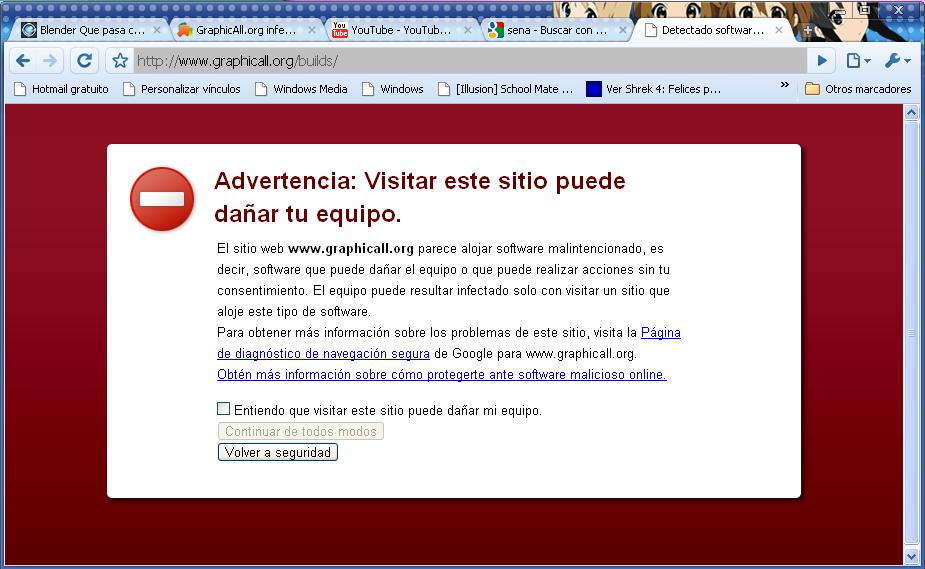Switch to the YouTube tab

tap(401, 30)
